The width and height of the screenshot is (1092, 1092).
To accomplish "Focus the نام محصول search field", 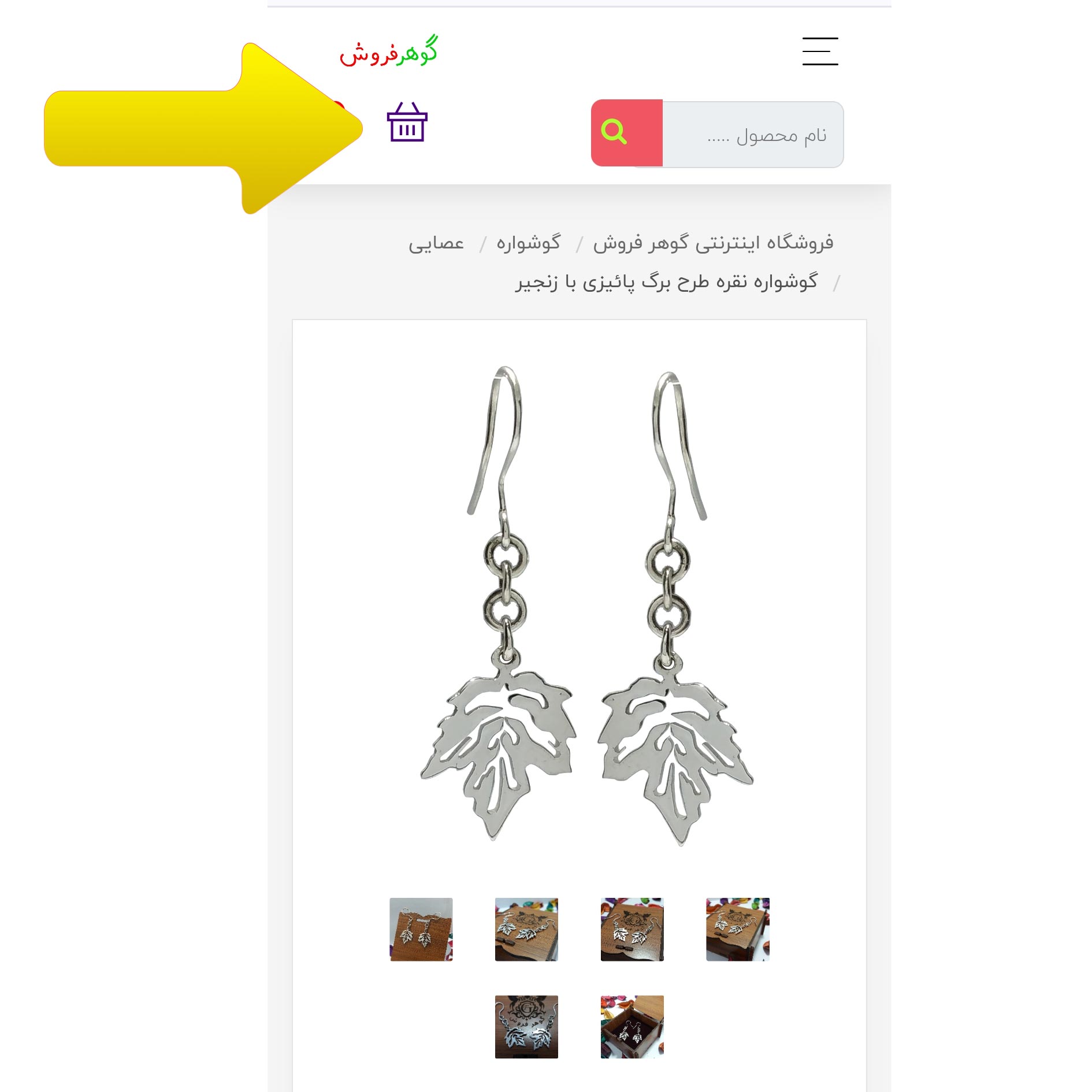I will pyautogui.click(x=753, y=135).
